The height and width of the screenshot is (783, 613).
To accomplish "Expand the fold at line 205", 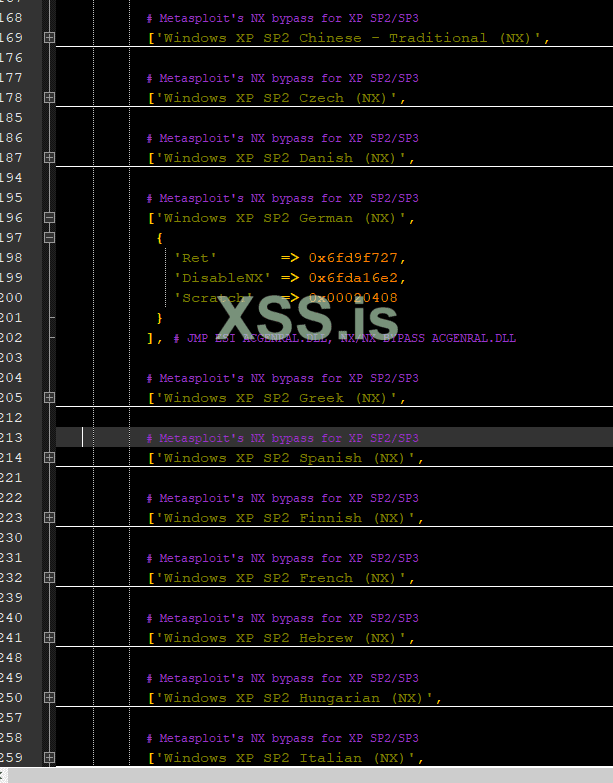I will (49, 397).
